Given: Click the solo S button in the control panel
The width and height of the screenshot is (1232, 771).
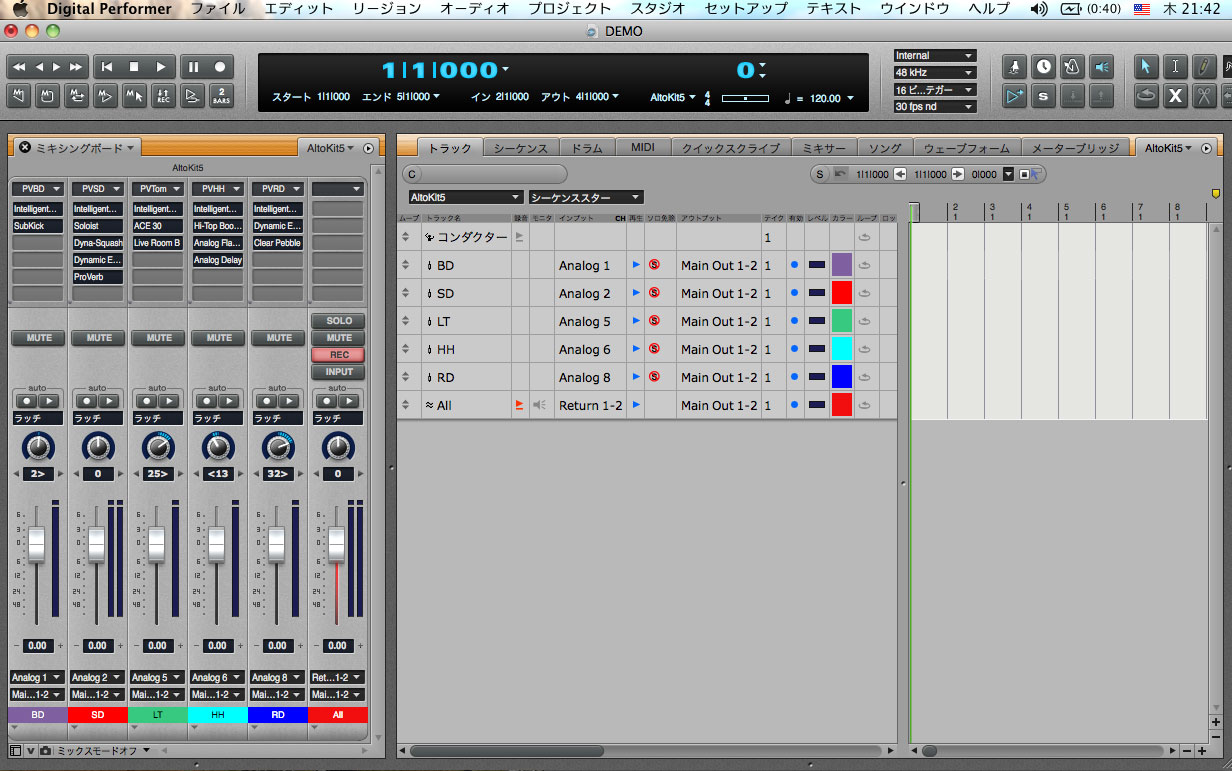Looking at the screenshot, I should pyautogui.click(x=1044, y=96).
